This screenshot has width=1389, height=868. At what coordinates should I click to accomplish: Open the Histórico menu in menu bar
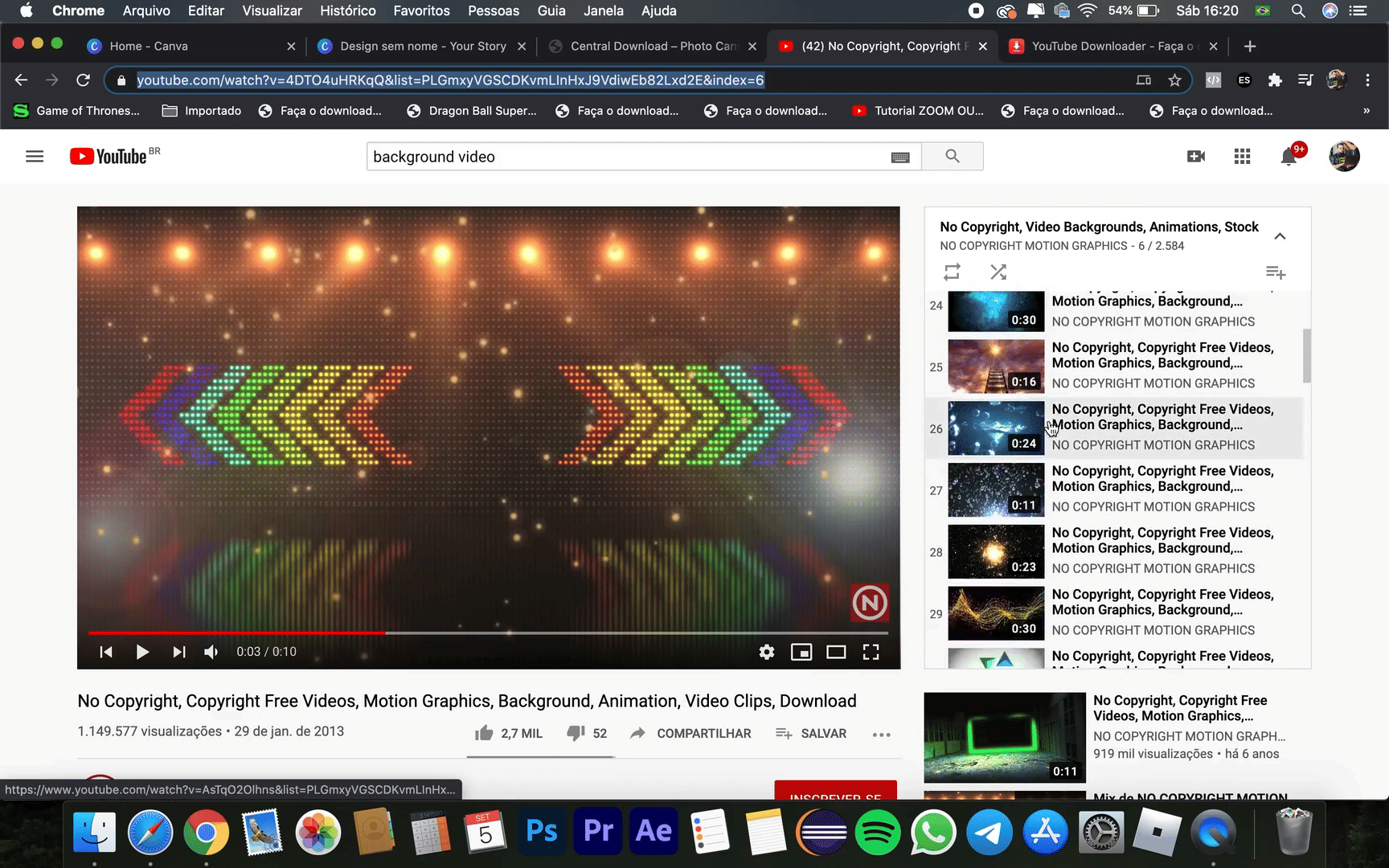tap(347, 11)
